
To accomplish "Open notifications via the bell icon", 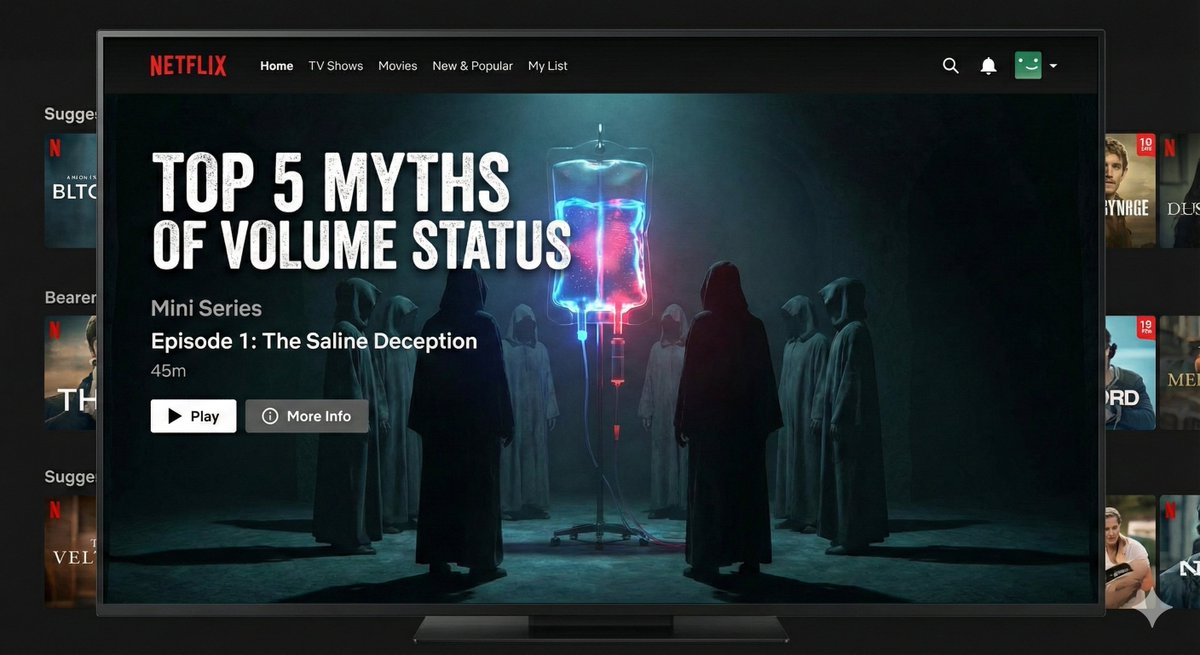I will 989,65.
